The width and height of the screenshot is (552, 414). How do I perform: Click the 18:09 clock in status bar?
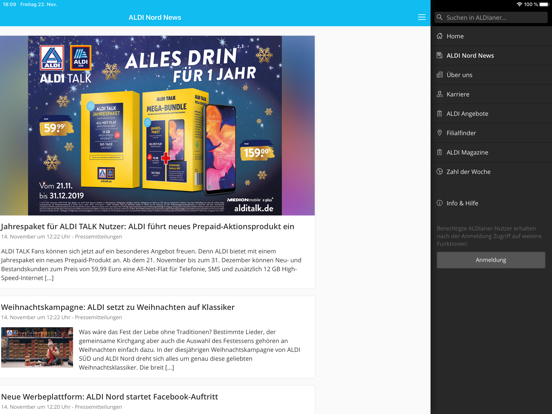pos(10,4)
